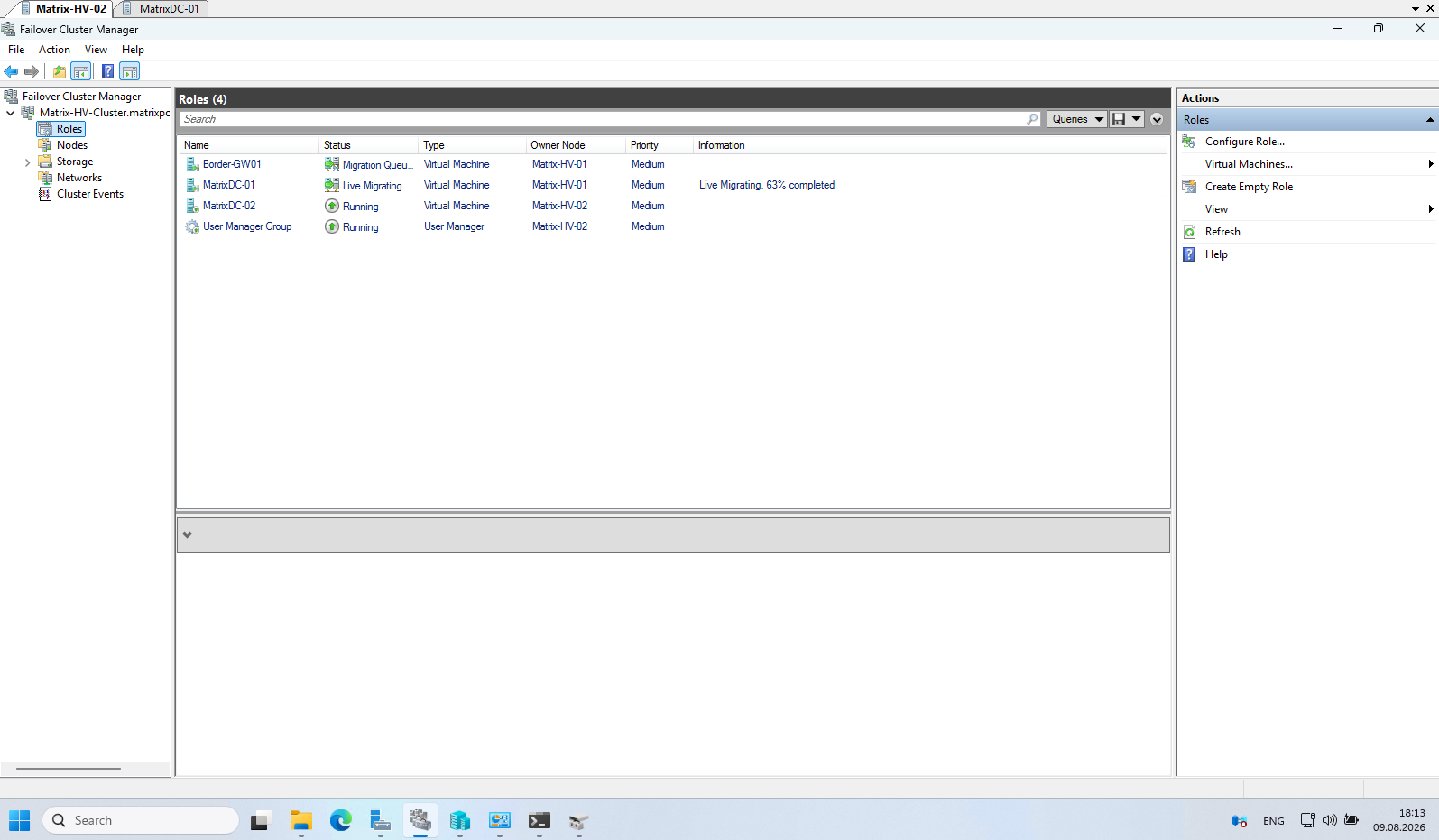Click the ENG language indicator
The height and width of the screenshot is (840, 1439).
click(x=1274, y=821)
